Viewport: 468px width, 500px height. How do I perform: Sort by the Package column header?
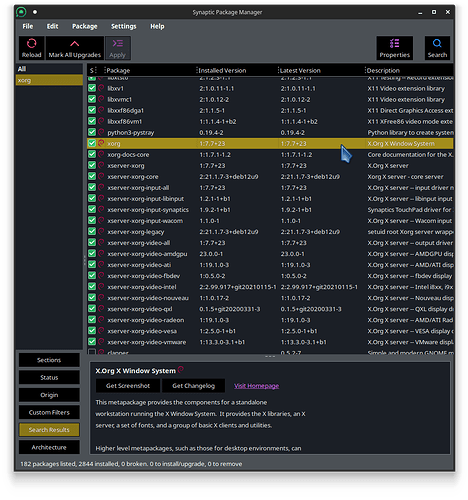tap(151, 70)
